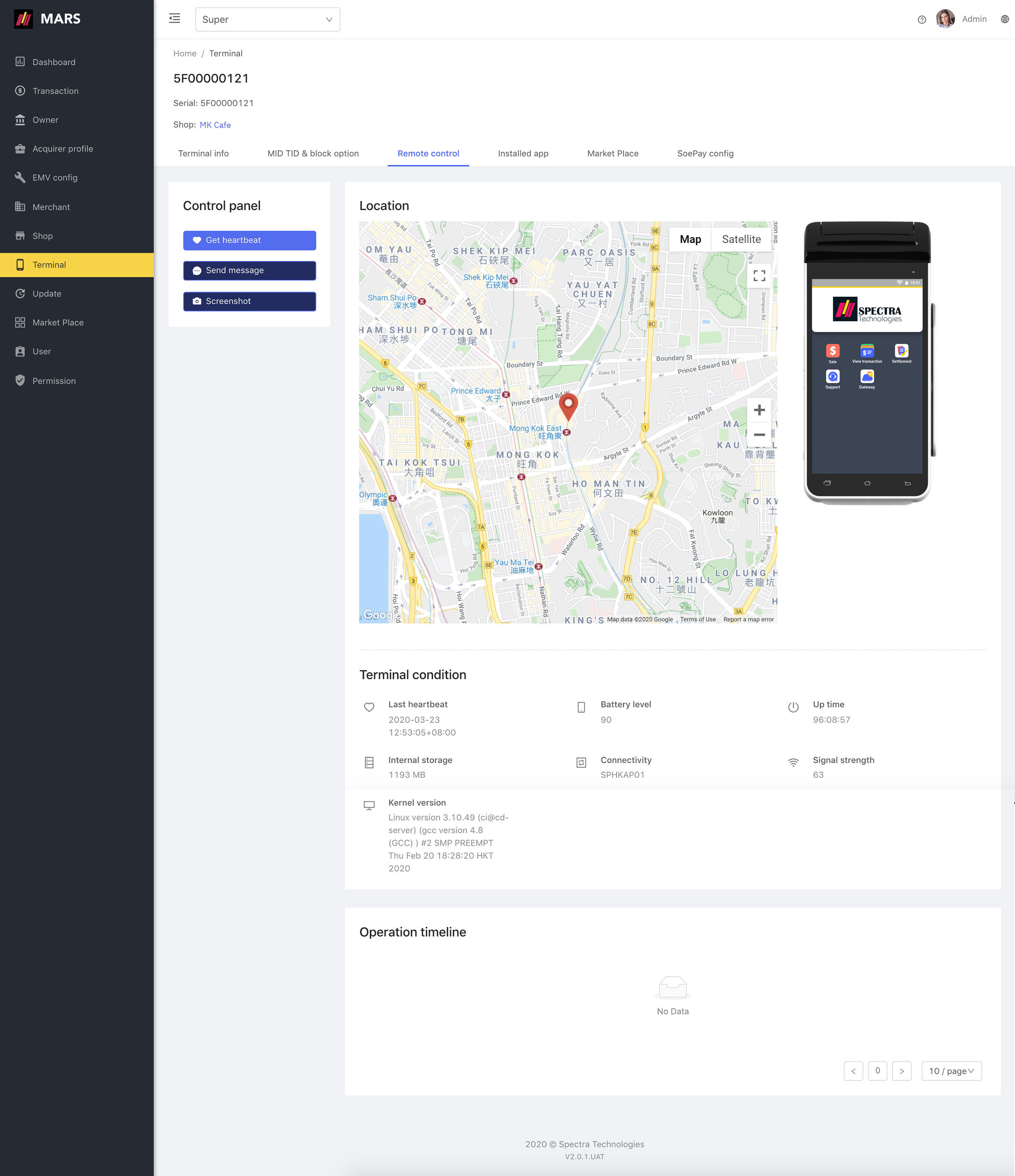Expand the Super dropdown selector
Screen dimensions: 1015x1176
267,19
